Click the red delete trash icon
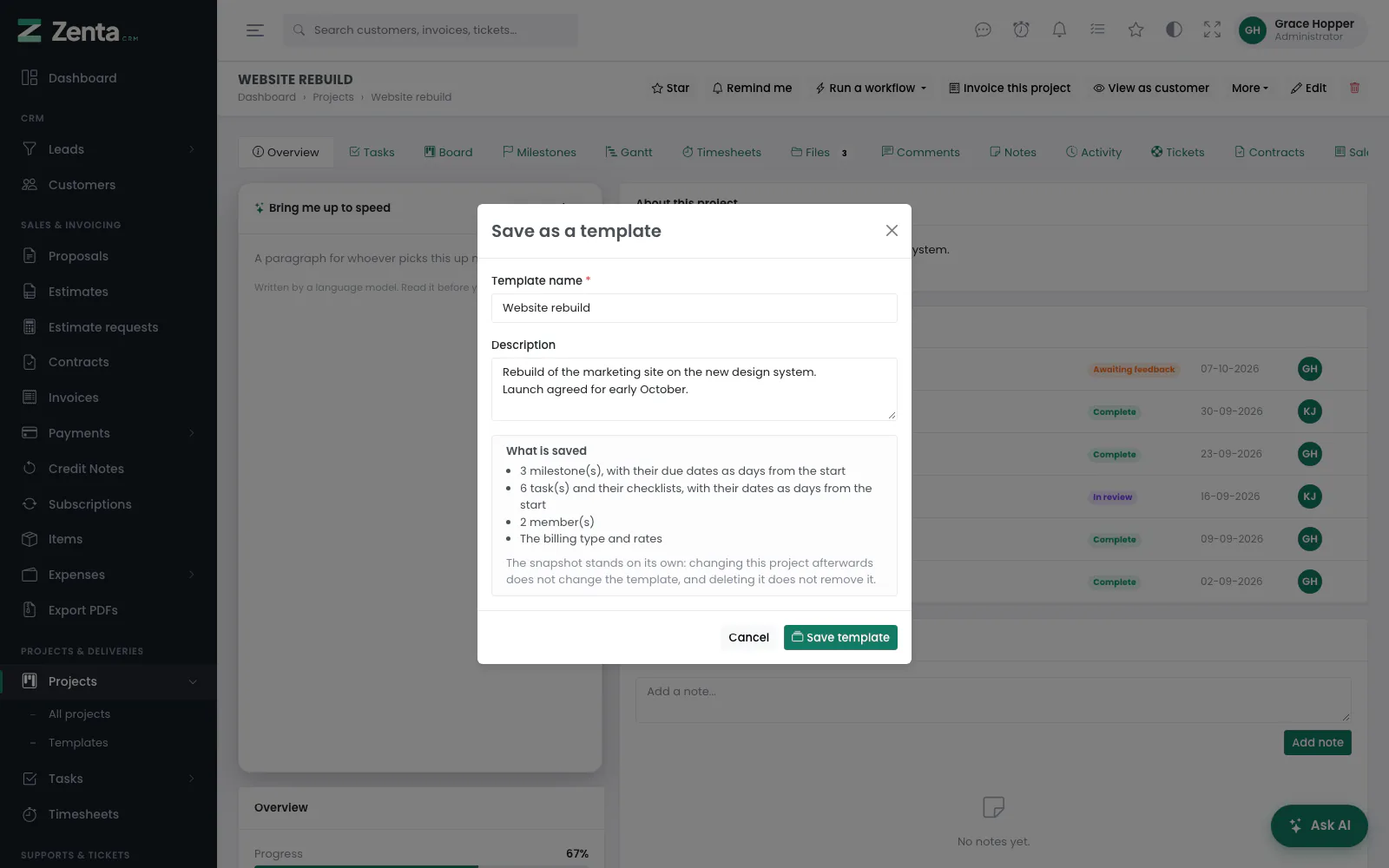The height and width of the screenshot is (868, 1389). [x=1354, y=88]
